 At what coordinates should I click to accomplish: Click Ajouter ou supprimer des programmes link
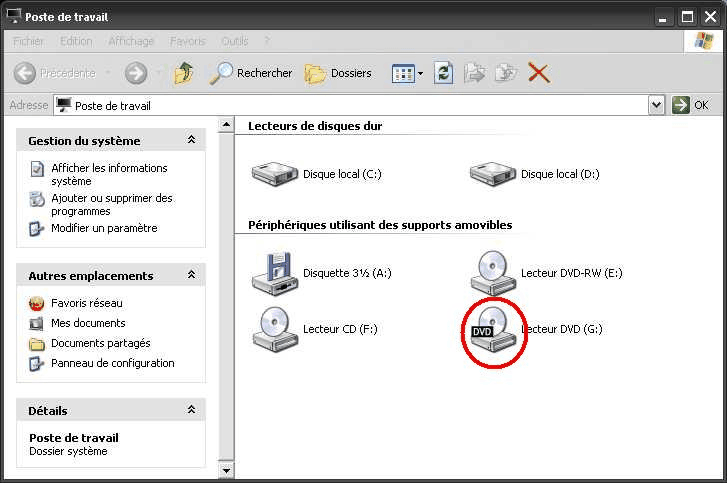[112, 204]
